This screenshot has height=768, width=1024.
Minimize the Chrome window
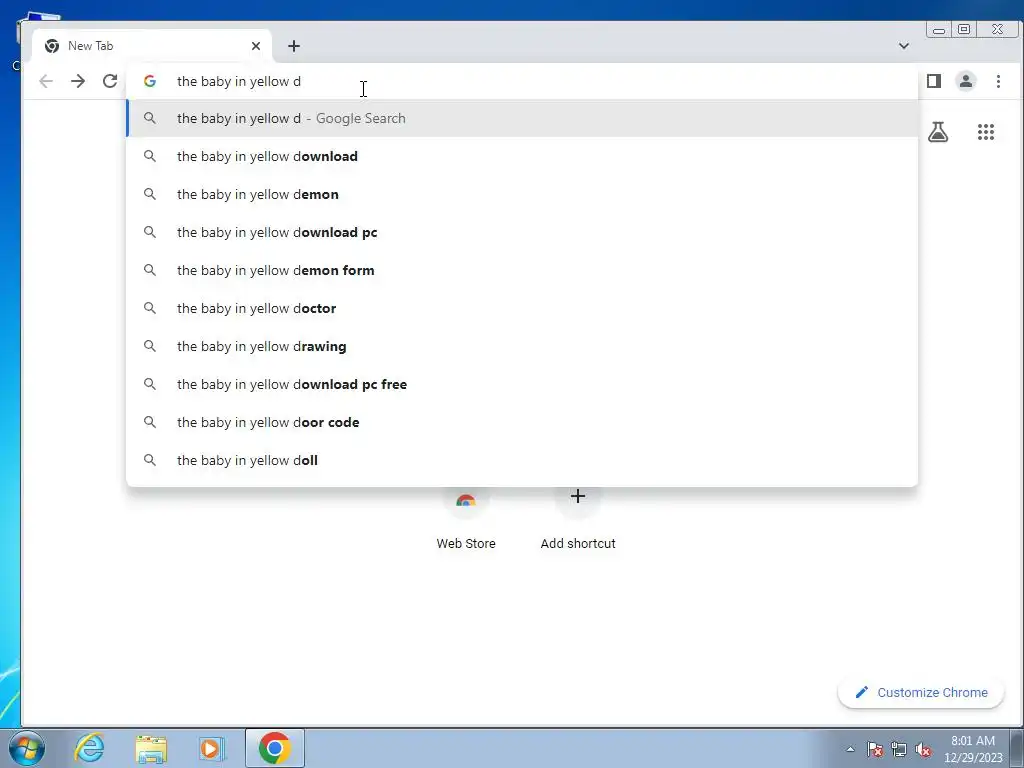[x=939, y=29]
